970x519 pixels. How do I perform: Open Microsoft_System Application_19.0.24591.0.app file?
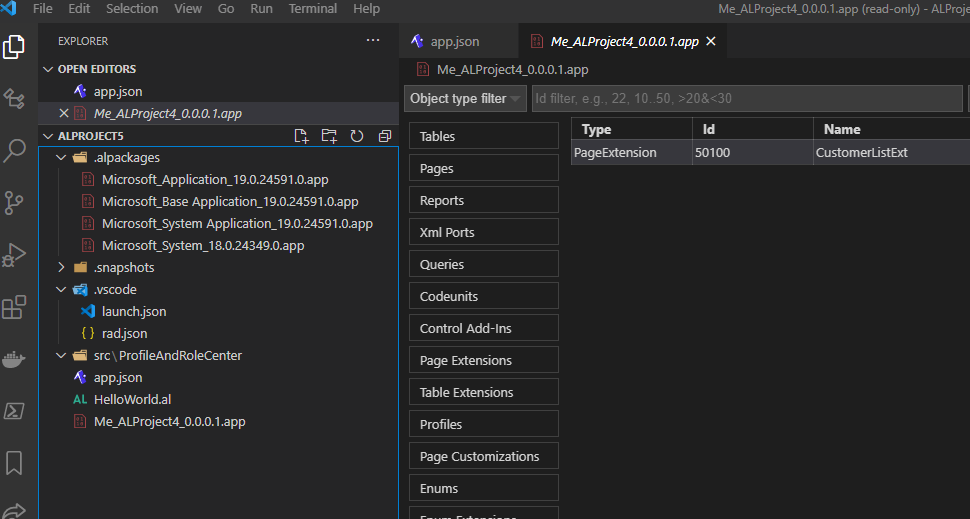pyautogui.click(x=218, y=224)
